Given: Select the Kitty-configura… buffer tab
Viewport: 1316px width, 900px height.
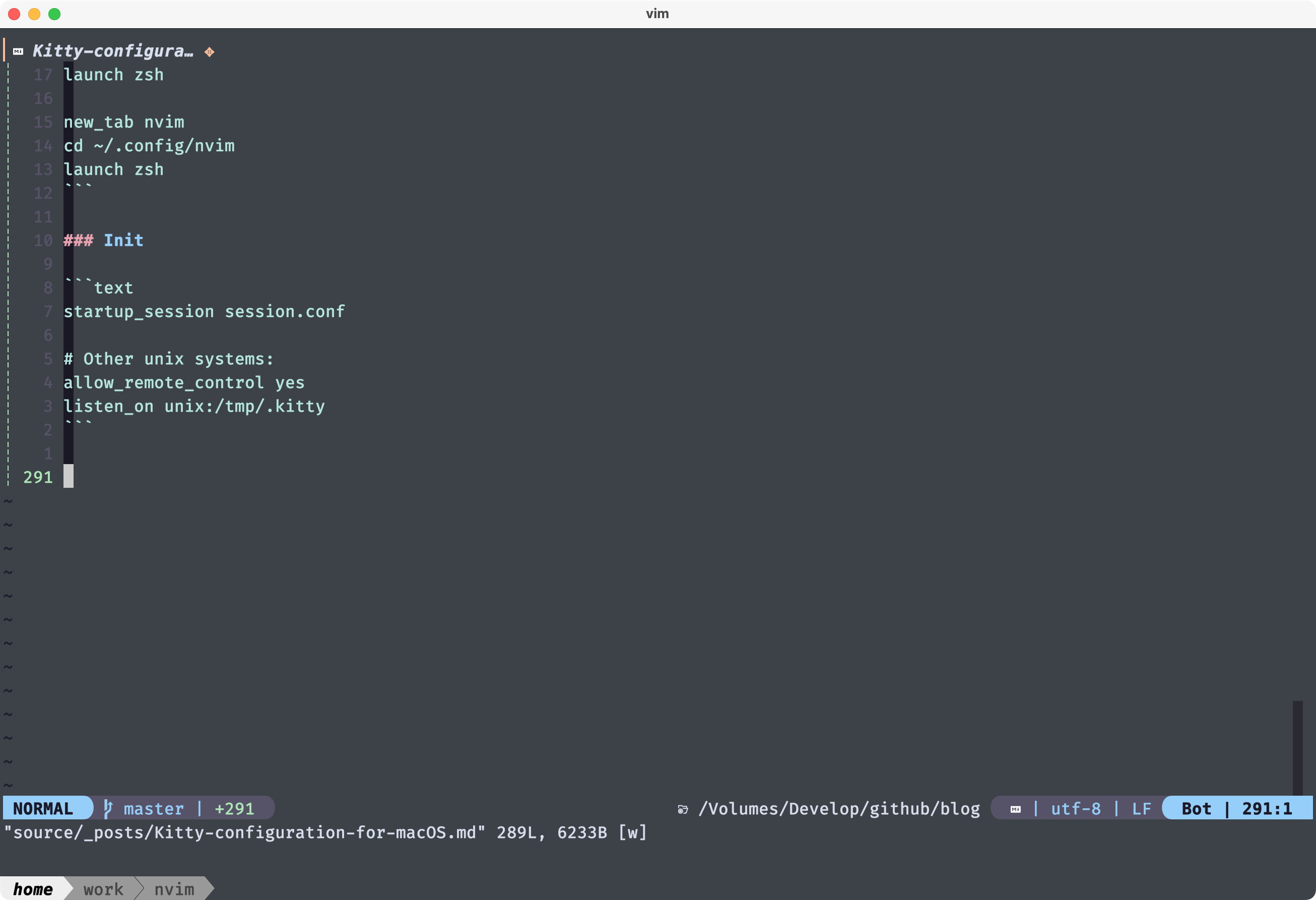Looking at the screenshot, I should (113, 51).
